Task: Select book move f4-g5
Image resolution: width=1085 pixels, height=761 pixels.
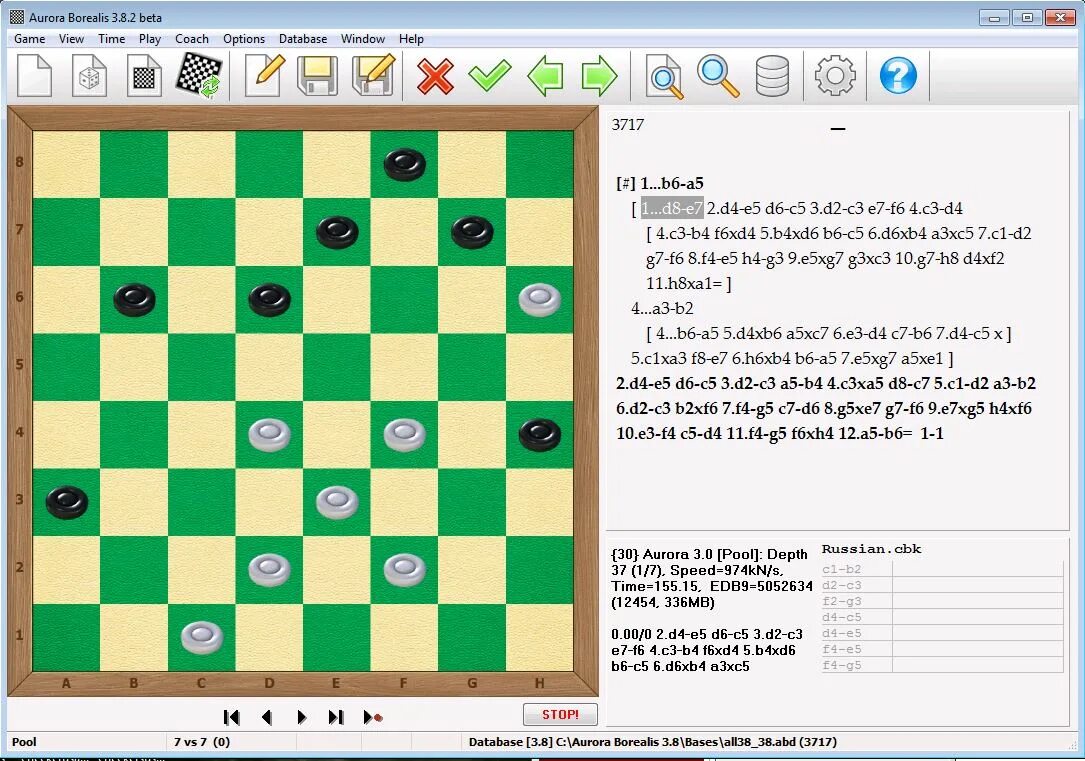Action: click(x=841, y=665)
